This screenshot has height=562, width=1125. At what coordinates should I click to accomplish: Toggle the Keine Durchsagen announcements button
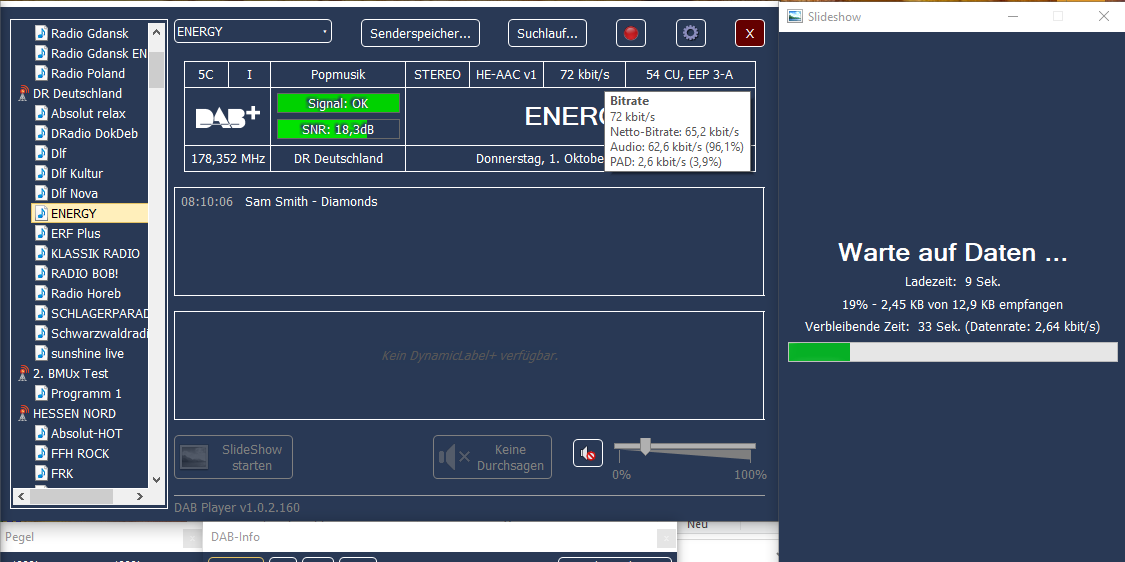pos(492,457)
